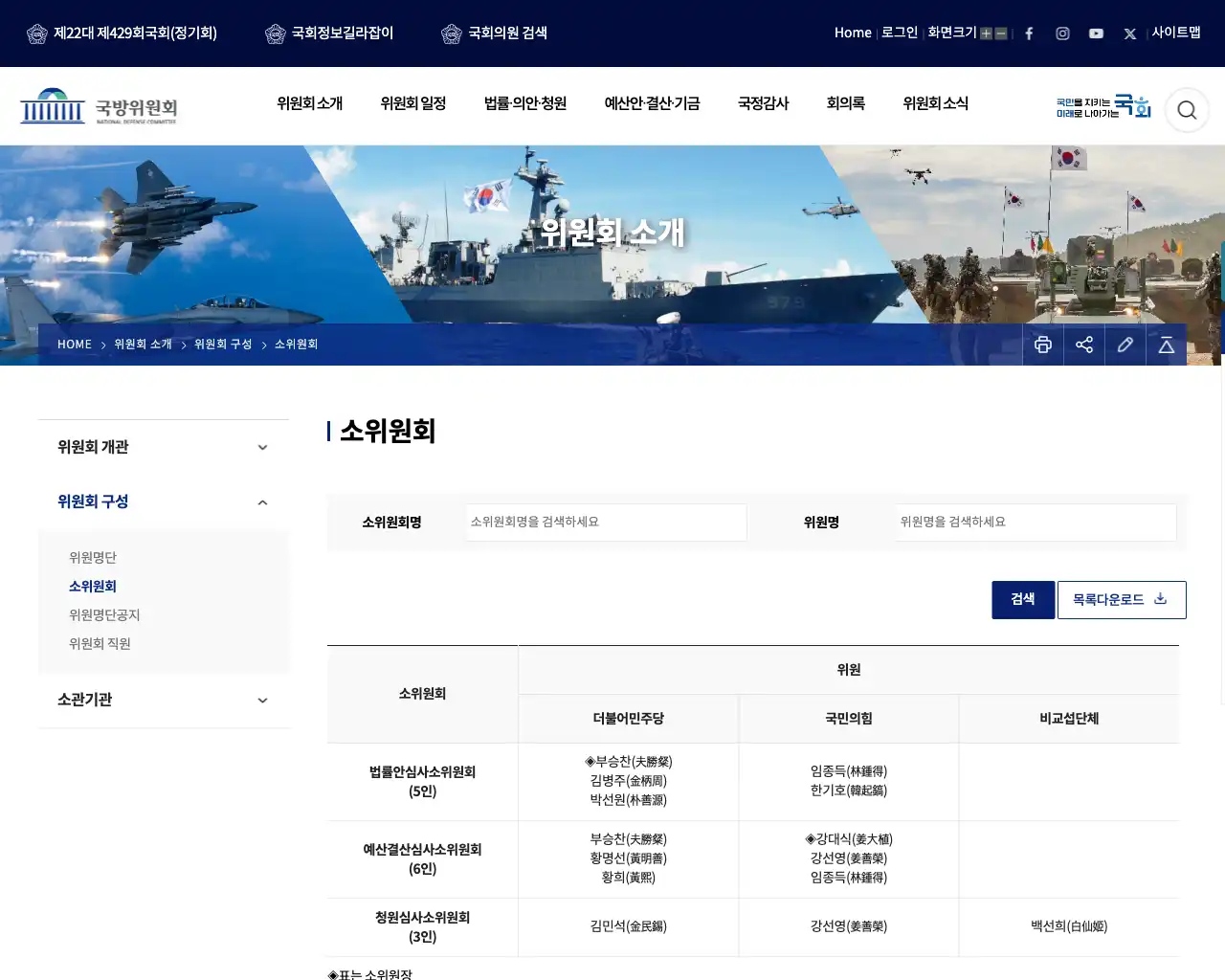1225x980 pixels.
Task: Select 소위원회 in the sidebar submenu
Action: (x=93, y=587)
